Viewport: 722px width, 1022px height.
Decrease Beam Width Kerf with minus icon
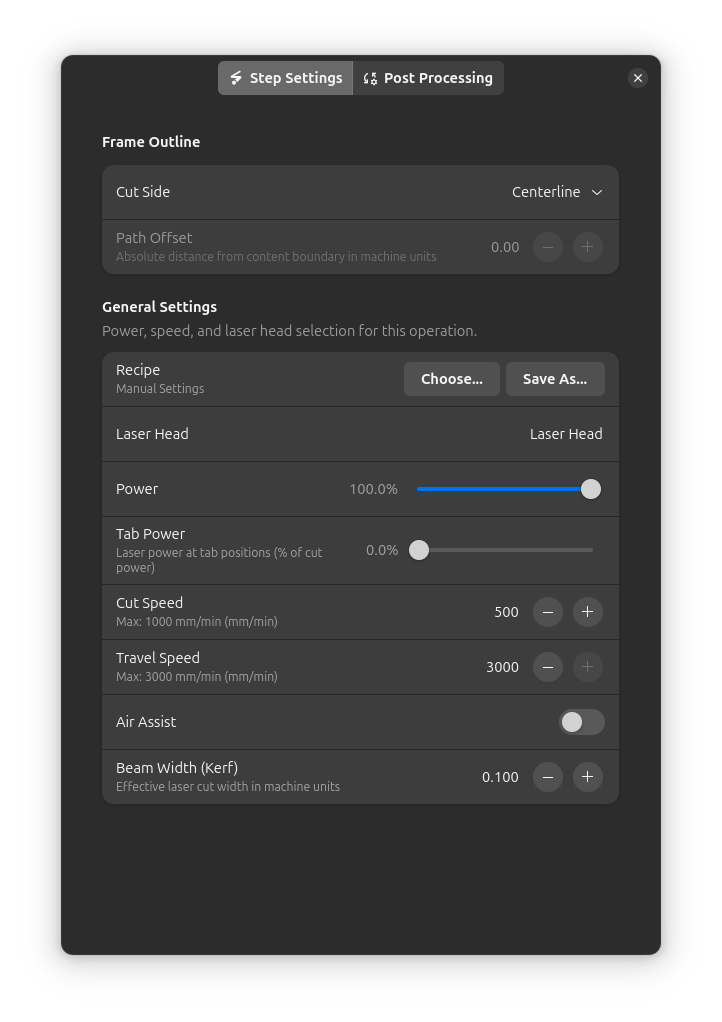pyautogui.click(x=548, y=777)
